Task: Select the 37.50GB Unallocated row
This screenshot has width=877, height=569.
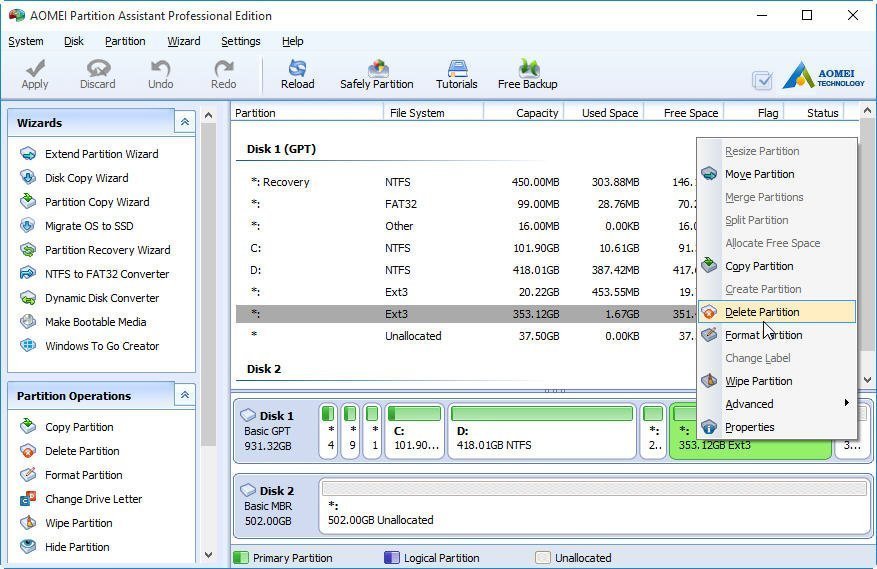Action: (x=466, y=336)
